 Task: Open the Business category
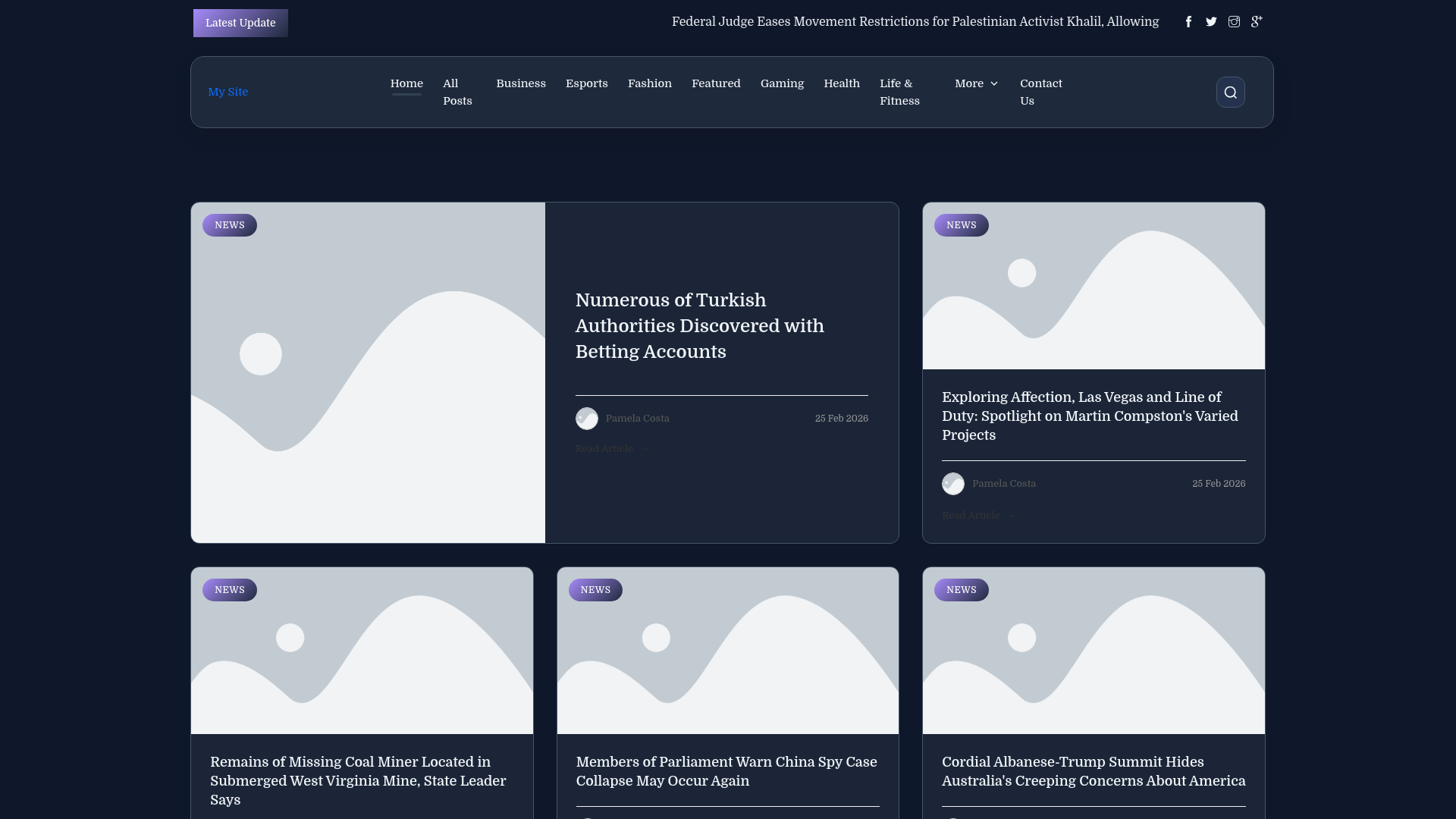[521, 83]
